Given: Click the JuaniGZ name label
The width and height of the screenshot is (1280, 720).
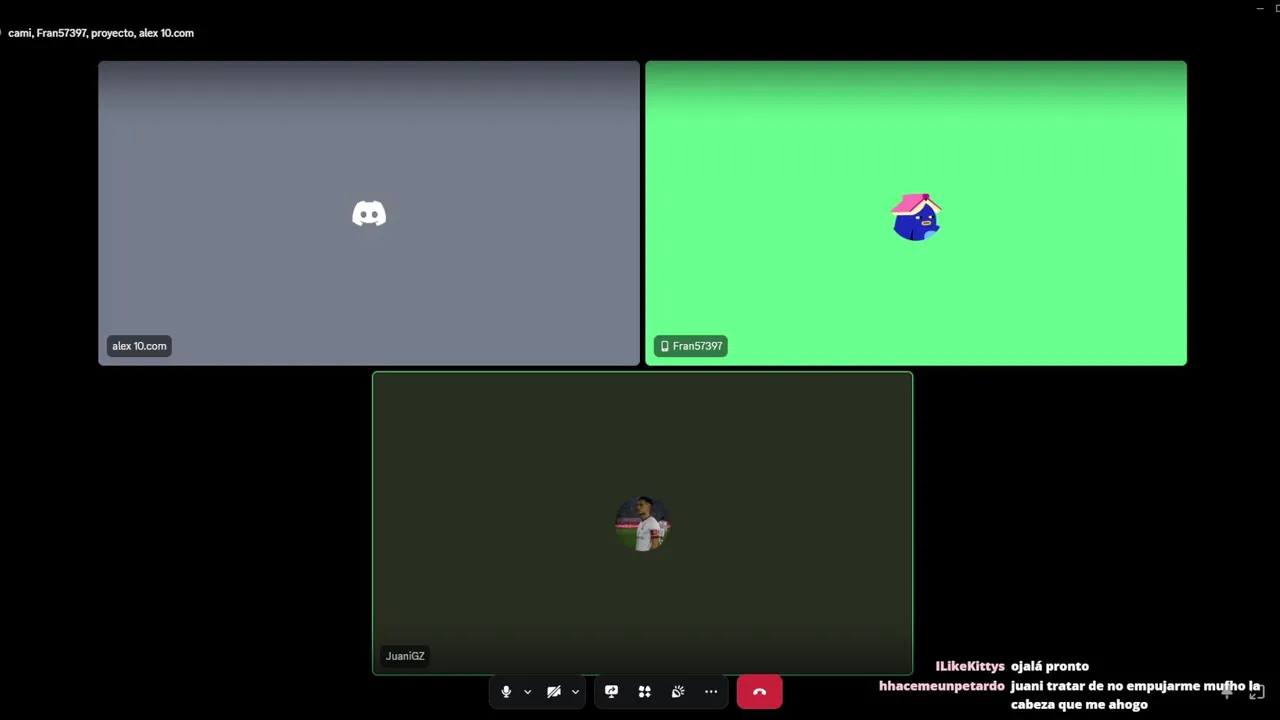Looking at the screenshot, I should point(405,656).
